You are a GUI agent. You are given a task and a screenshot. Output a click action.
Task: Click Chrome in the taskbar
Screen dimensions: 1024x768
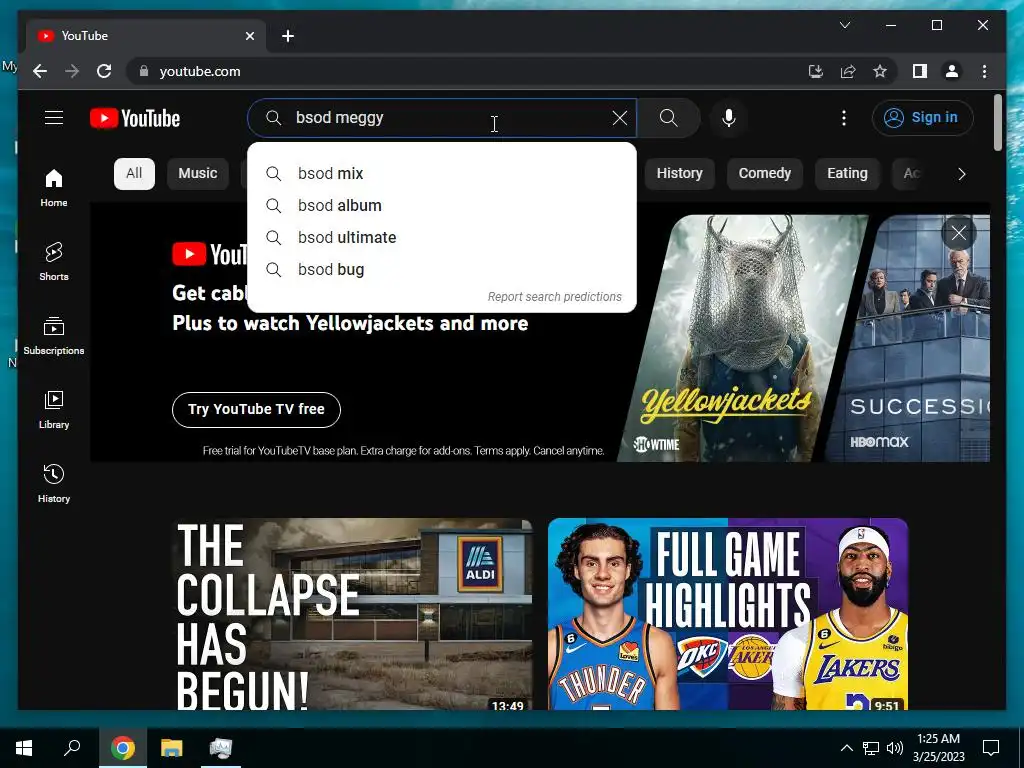[122, 748]
